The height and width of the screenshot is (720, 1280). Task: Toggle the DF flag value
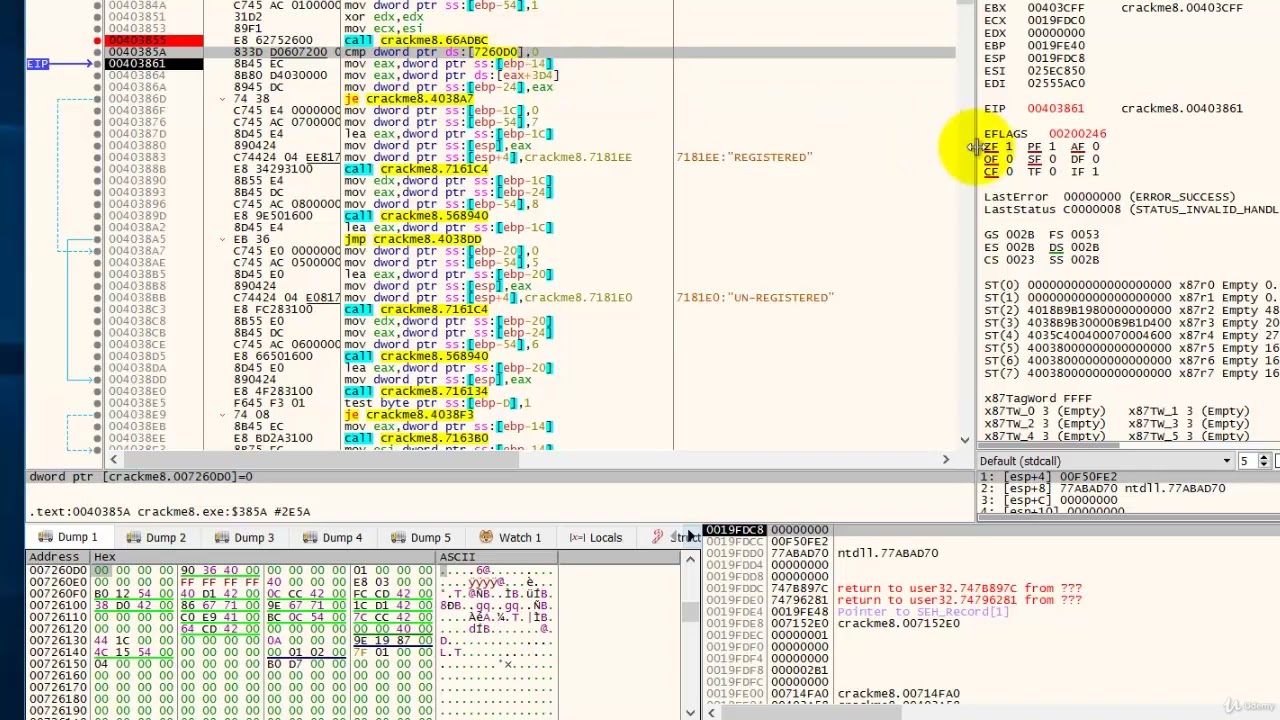pyautogui.click(x=1095, y=159)
